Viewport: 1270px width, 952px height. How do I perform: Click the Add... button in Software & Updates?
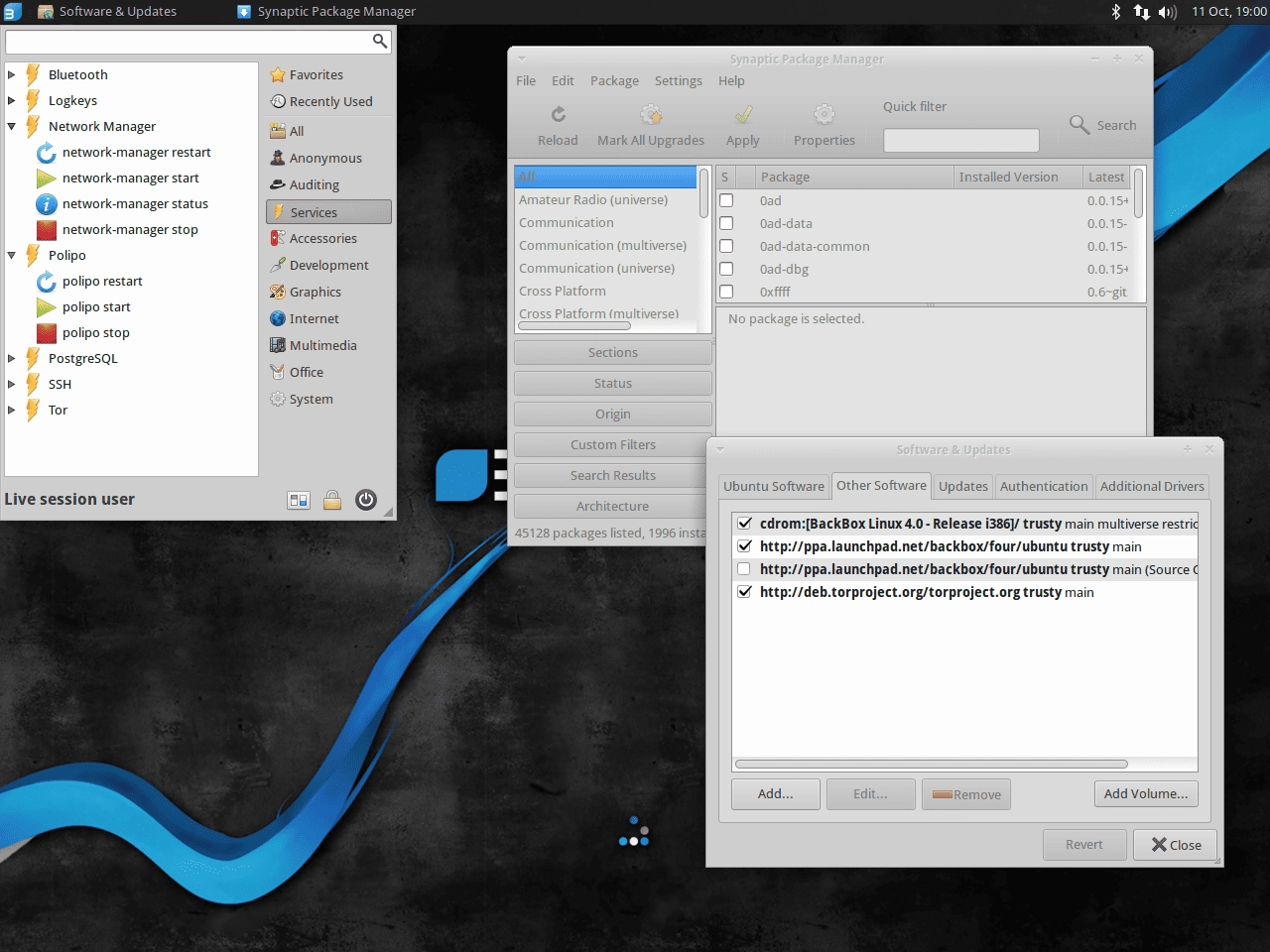[776, 794]
